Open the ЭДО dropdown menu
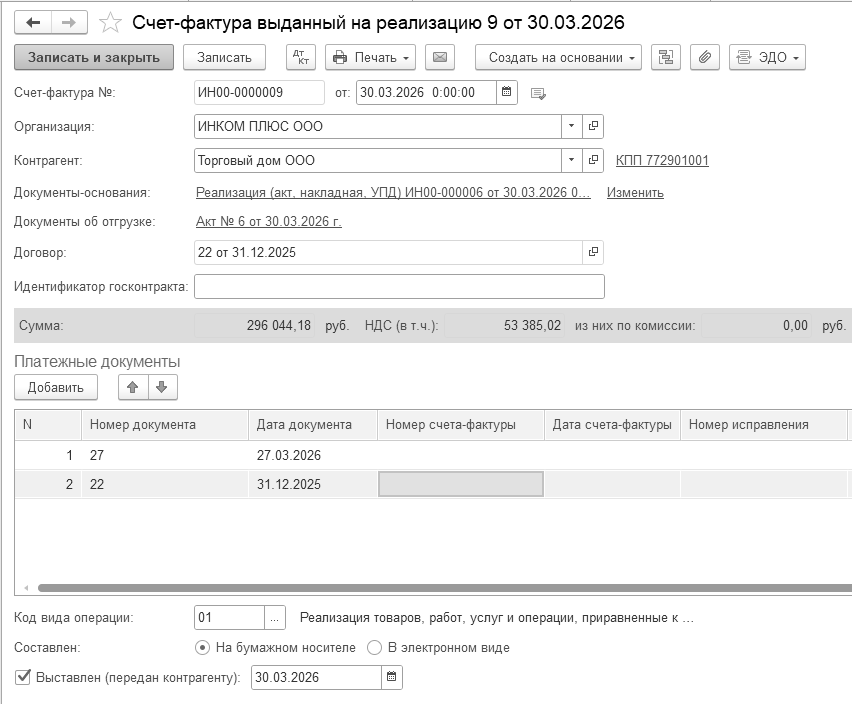Screen dimensions: 852x704 point(767,57)
